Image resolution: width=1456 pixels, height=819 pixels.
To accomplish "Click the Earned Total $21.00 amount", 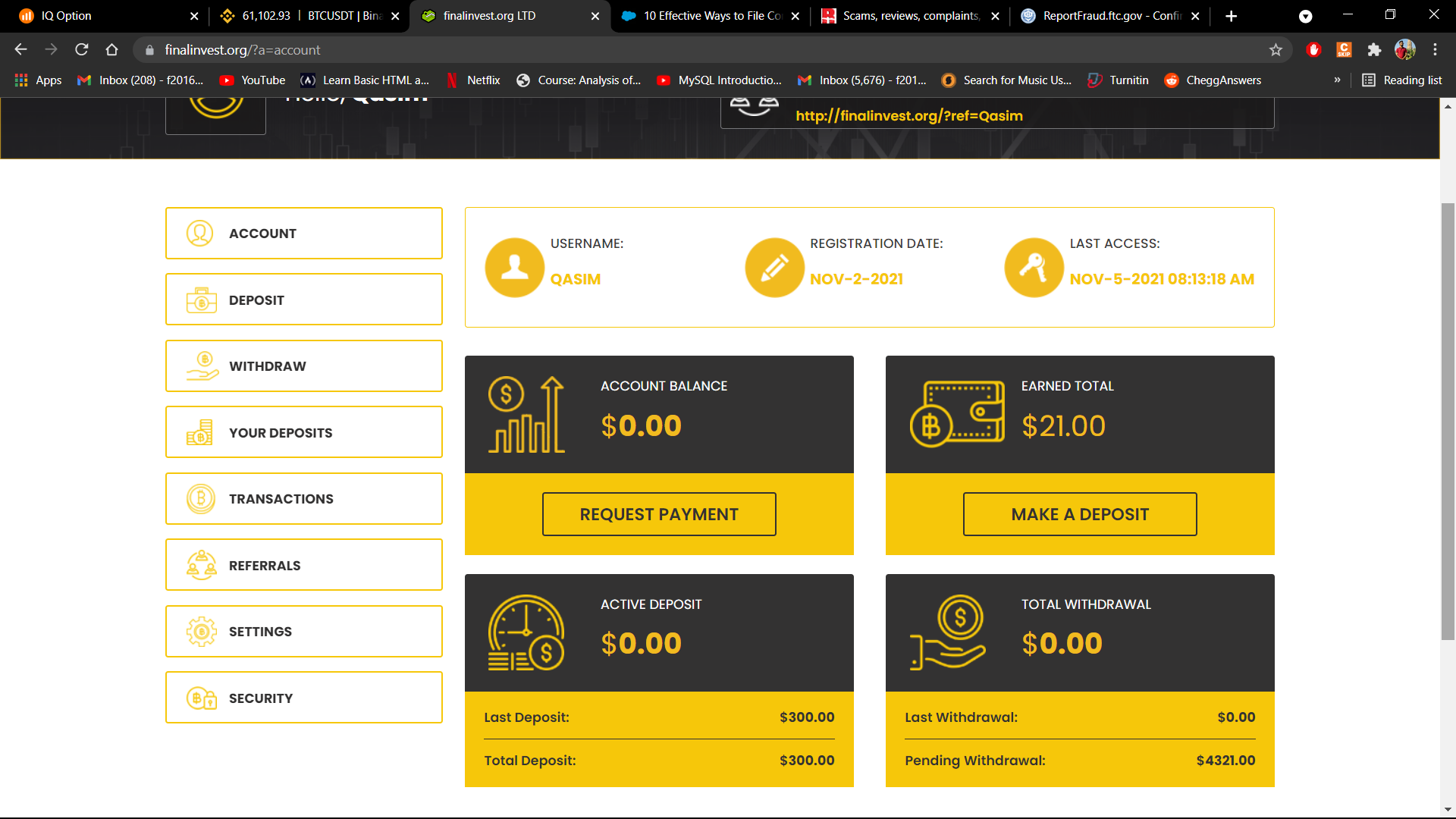I will (1063, 426).
